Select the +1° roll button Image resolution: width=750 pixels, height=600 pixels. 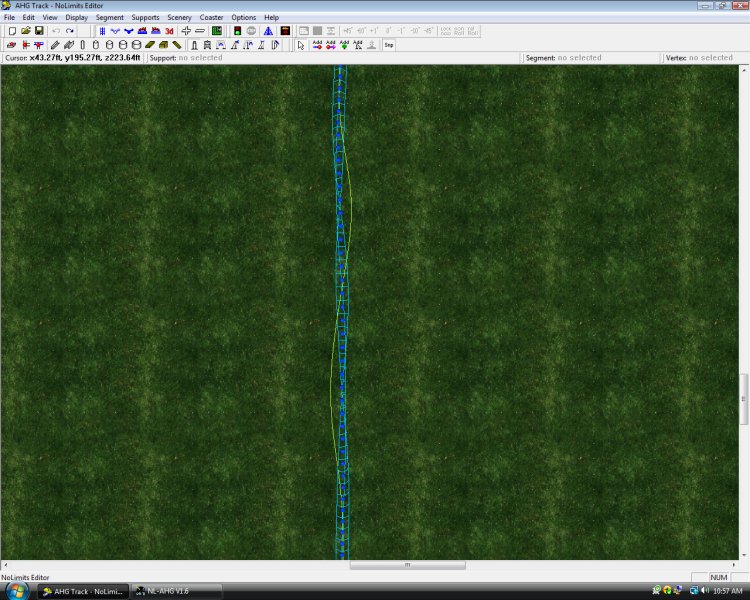point(375,31)
